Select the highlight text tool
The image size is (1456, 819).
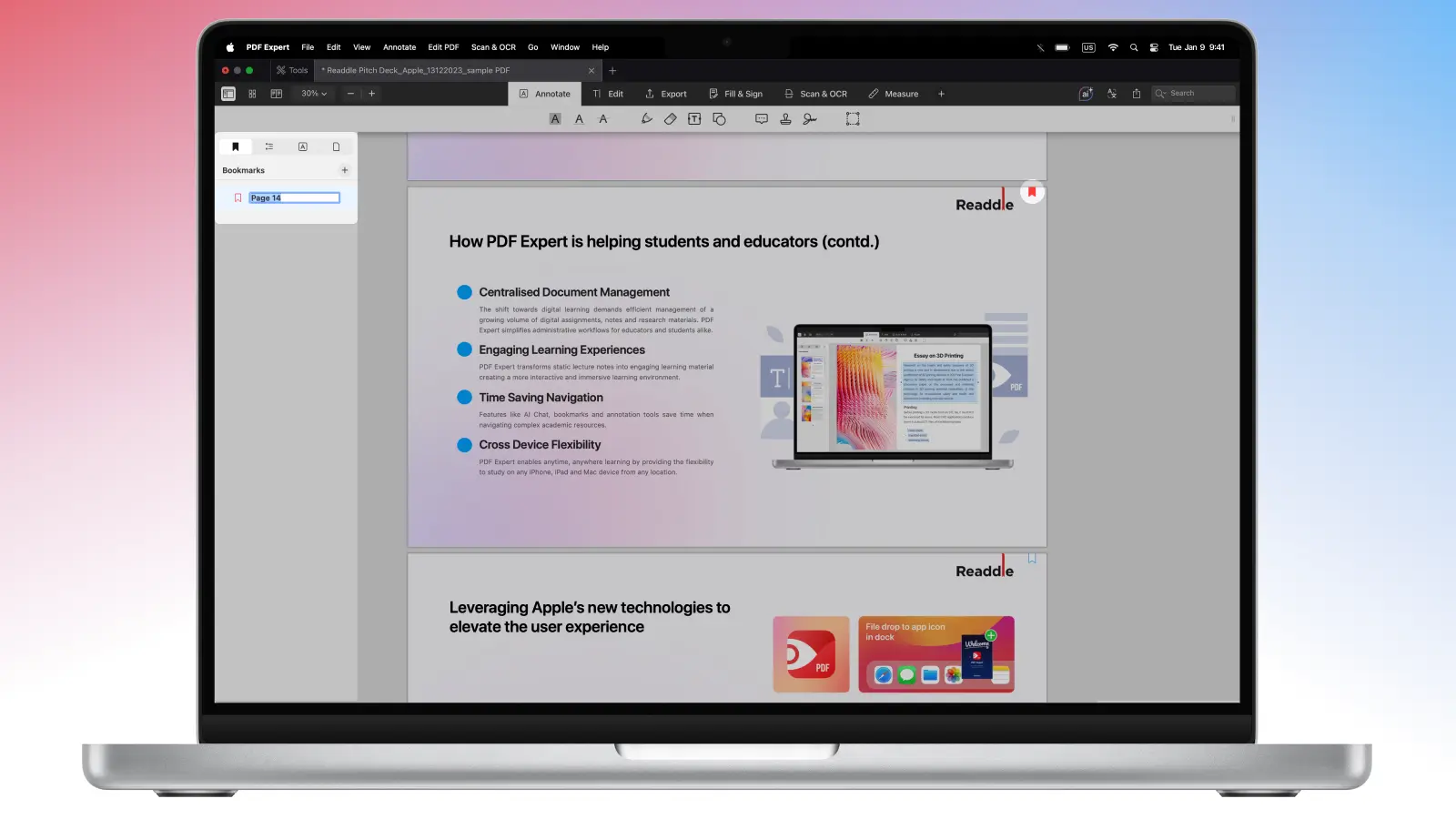tap(555, 119)
